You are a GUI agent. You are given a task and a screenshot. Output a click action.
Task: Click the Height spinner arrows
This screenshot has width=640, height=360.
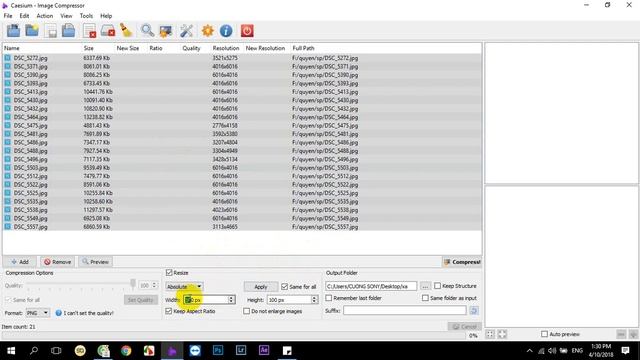coord(314,300)
